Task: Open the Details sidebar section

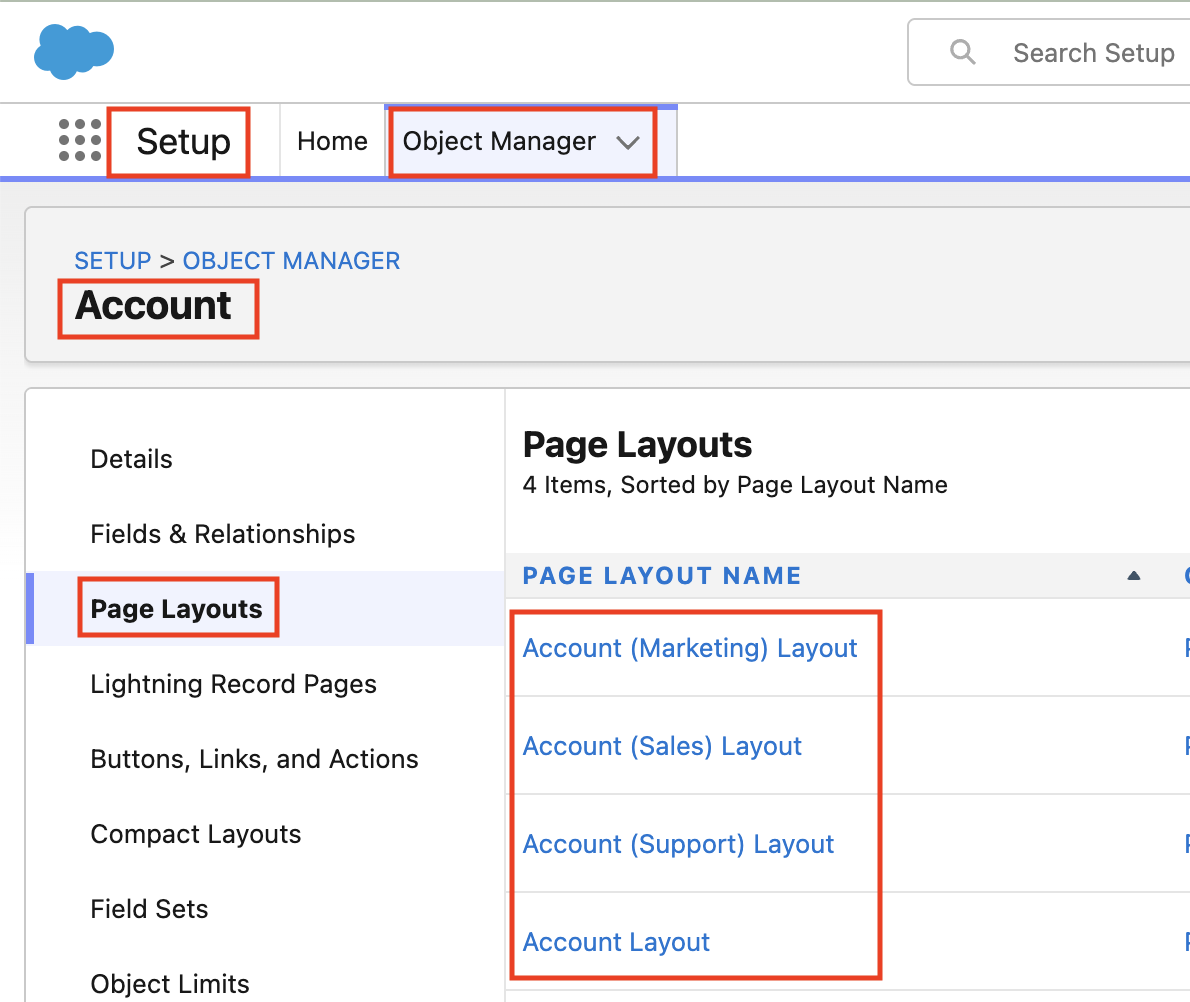Action: pos(131,459)
